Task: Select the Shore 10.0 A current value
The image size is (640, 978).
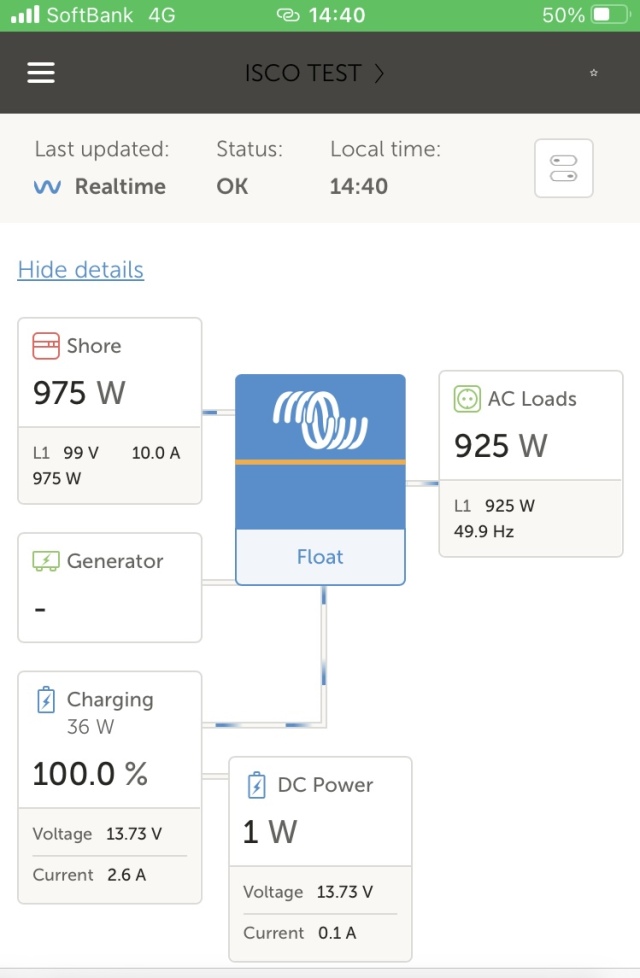Action: pyautogui.click(x=155, y=453)
